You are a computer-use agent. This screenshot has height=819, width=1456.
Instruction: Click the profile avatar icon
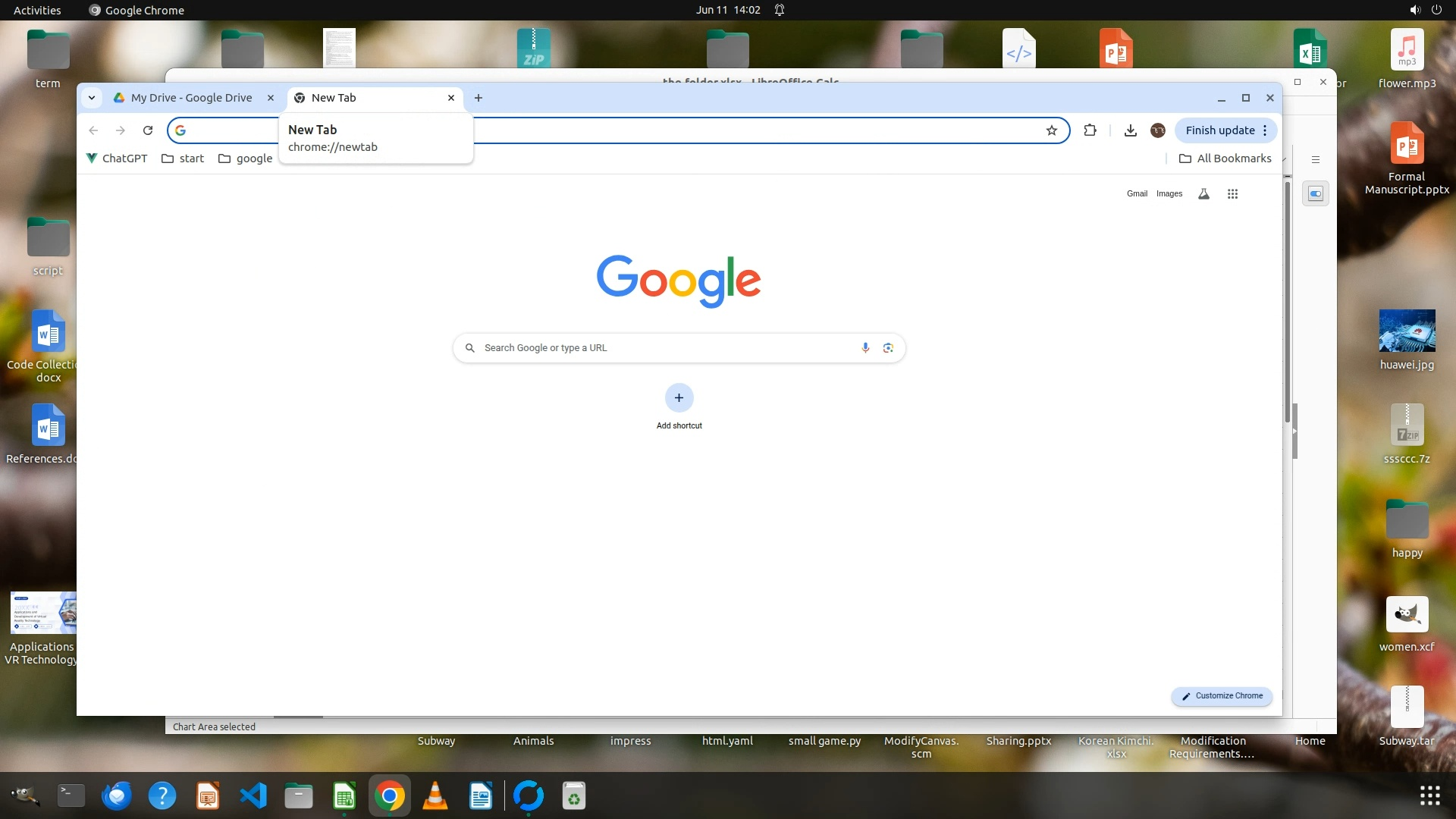point(1157,130)
